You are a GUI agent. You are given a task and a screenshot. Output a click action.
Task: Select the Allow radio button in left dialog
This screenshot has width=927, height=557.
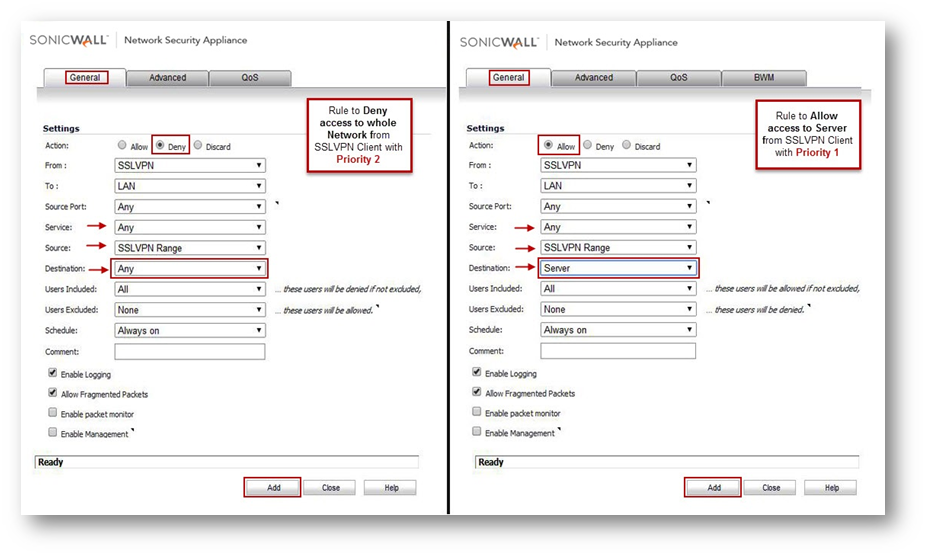[x=123, y=145]
